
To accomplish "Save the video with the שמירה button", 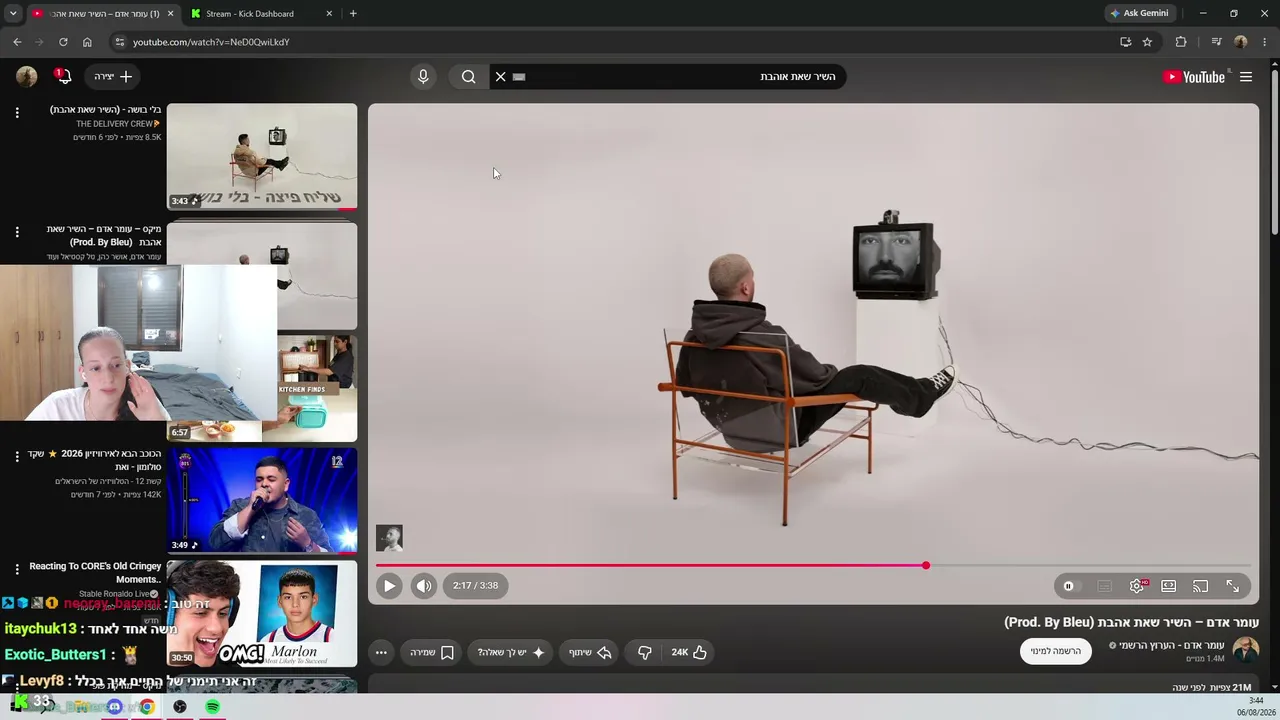I will point(432,652).
